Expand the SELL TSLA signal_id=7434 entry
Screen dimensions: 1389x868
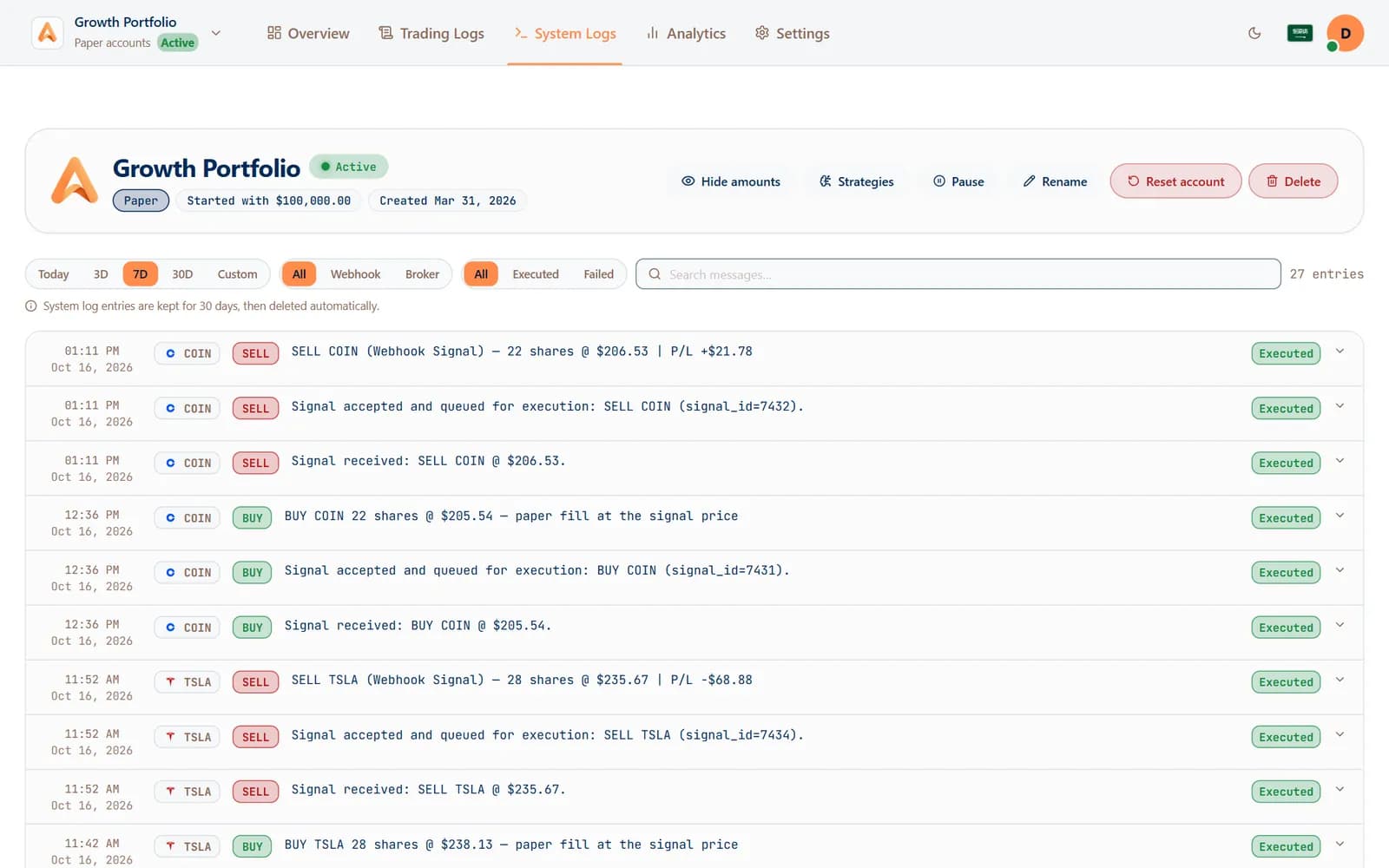pos(1340,734)
